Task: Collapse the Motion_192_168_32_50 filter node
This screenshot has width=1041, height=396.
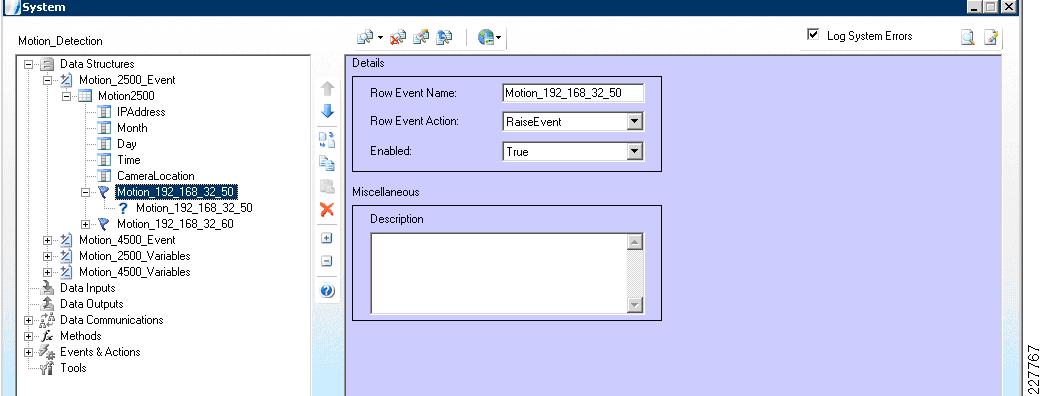Action: (x=86, y=192)
